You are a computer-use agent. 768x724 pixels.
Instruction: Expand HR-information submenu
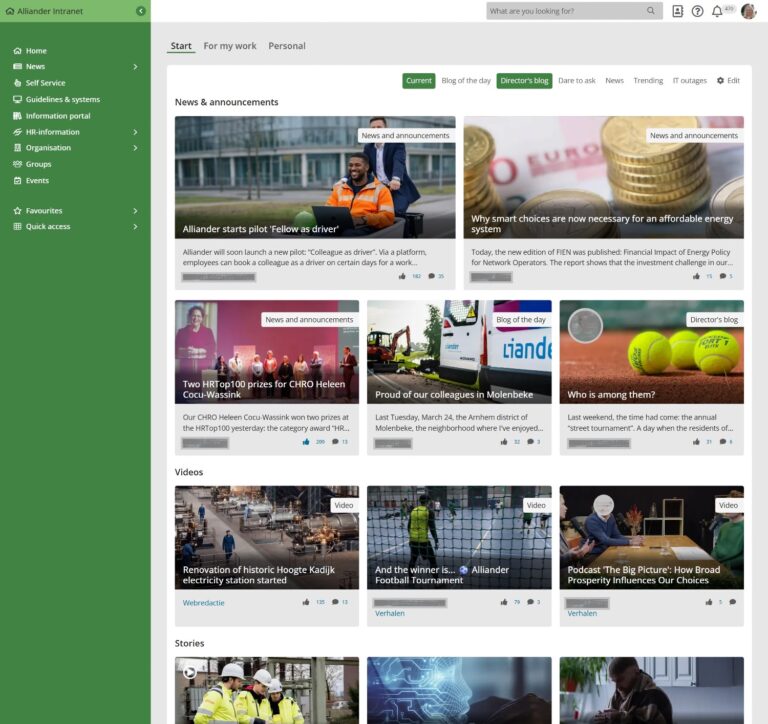tap(135, 132)
